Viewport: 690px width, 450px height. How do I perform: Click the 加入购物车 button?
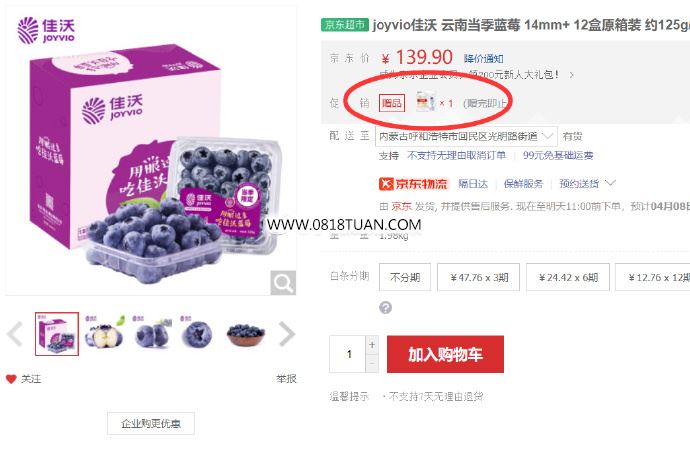pyautogui.click(x=445, y=354)
